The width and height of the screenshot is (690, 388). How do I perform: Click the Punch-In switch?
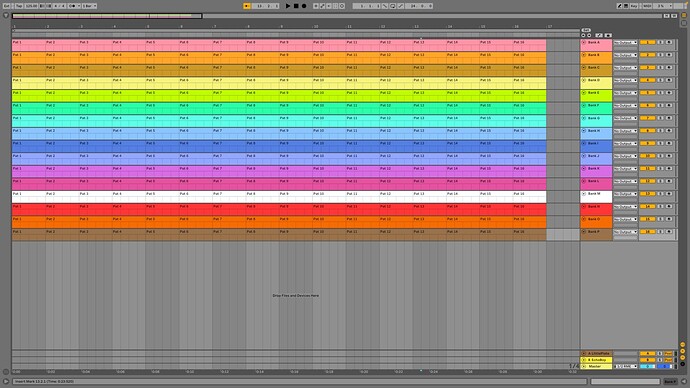(x=385, y=6)
